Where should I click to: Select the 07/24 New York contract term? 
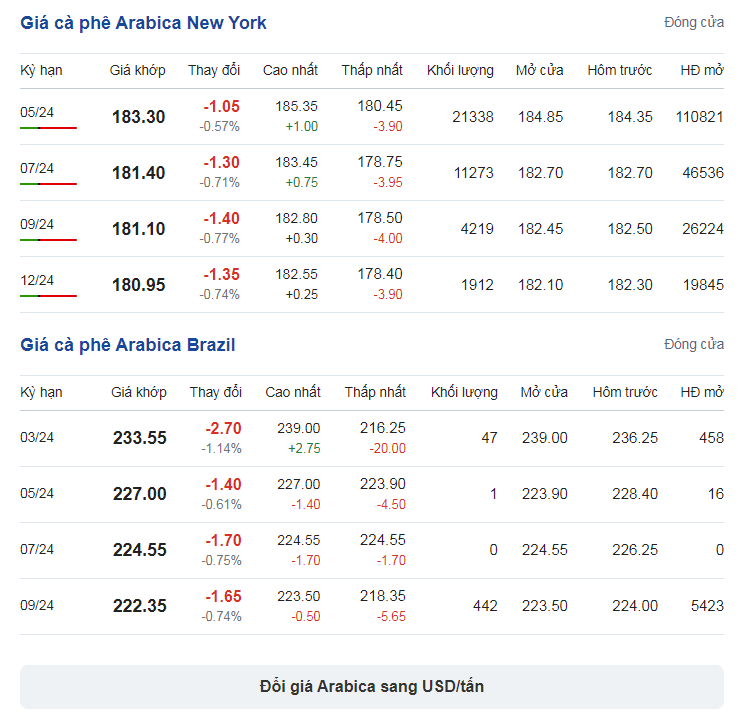[37, 169]
